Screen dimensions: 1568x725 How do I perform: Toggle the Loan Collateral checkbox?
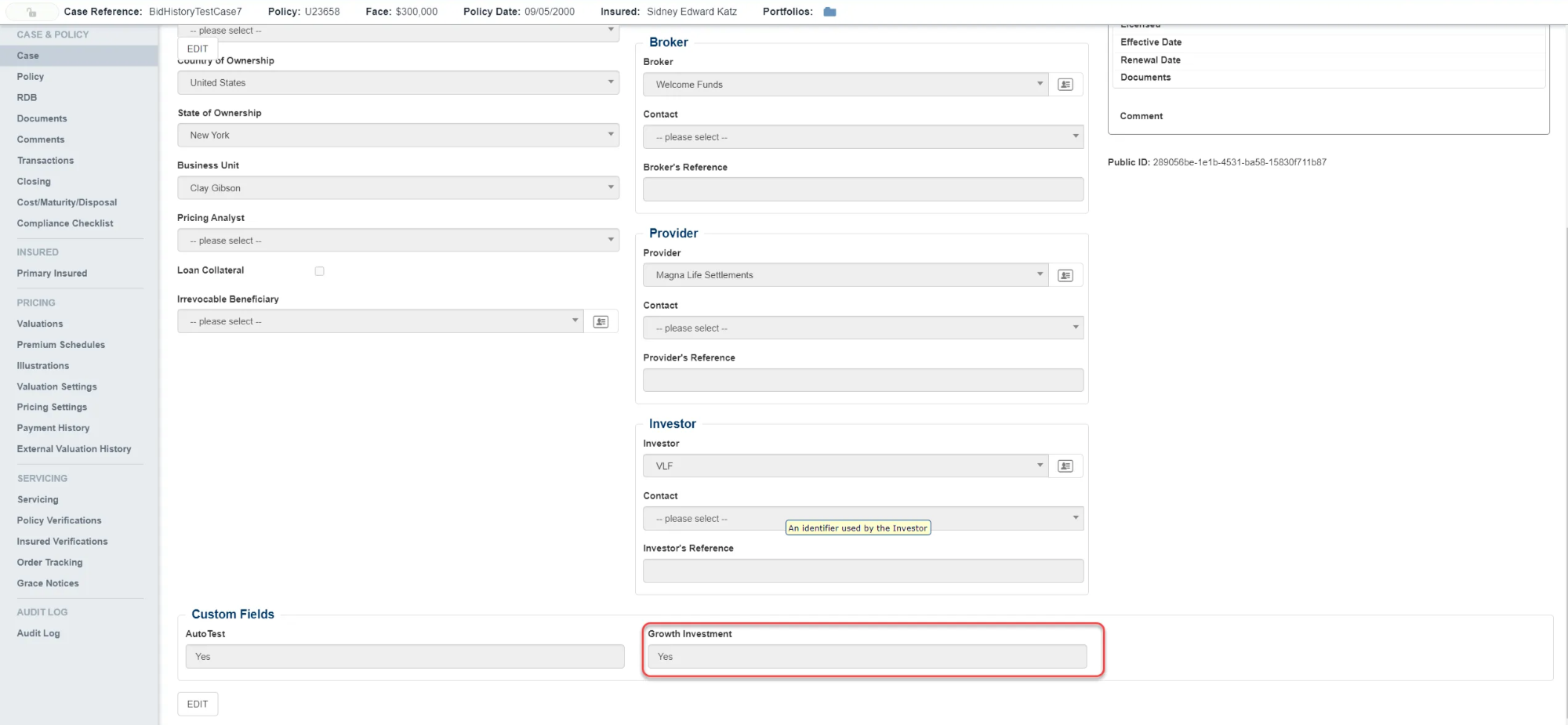319,271
